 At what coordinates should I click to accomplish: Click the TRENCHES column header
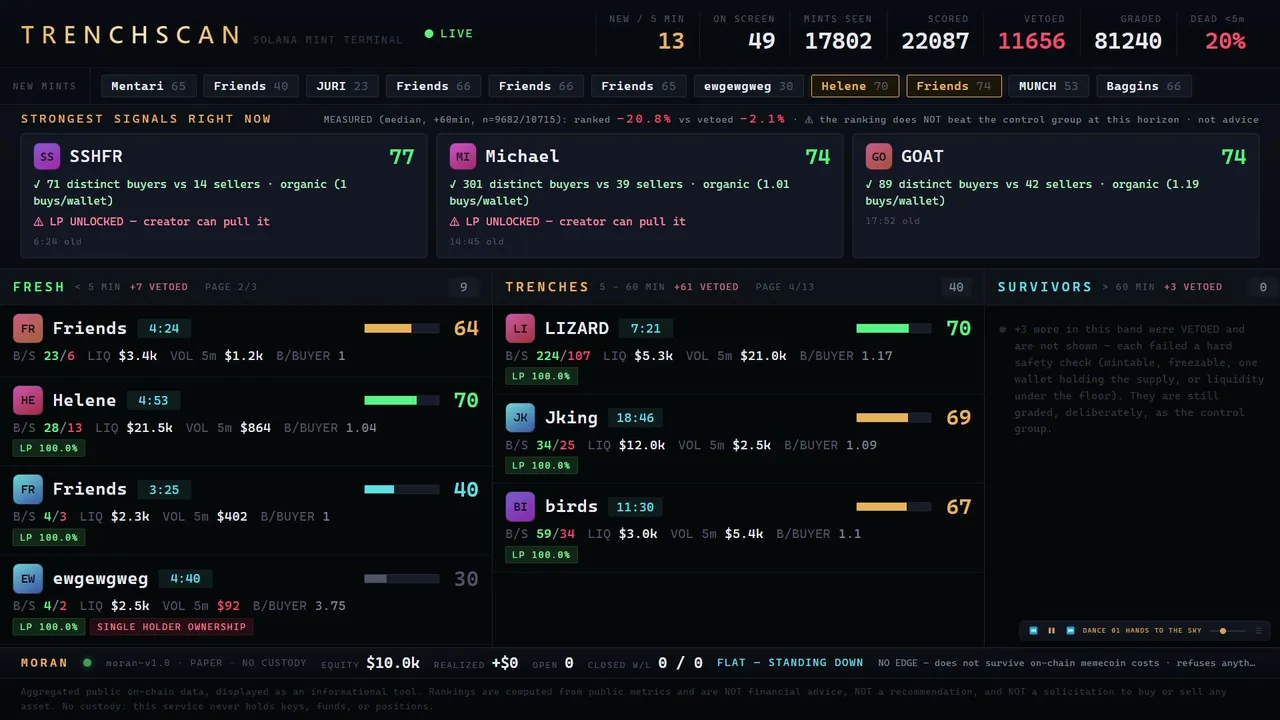547,287
